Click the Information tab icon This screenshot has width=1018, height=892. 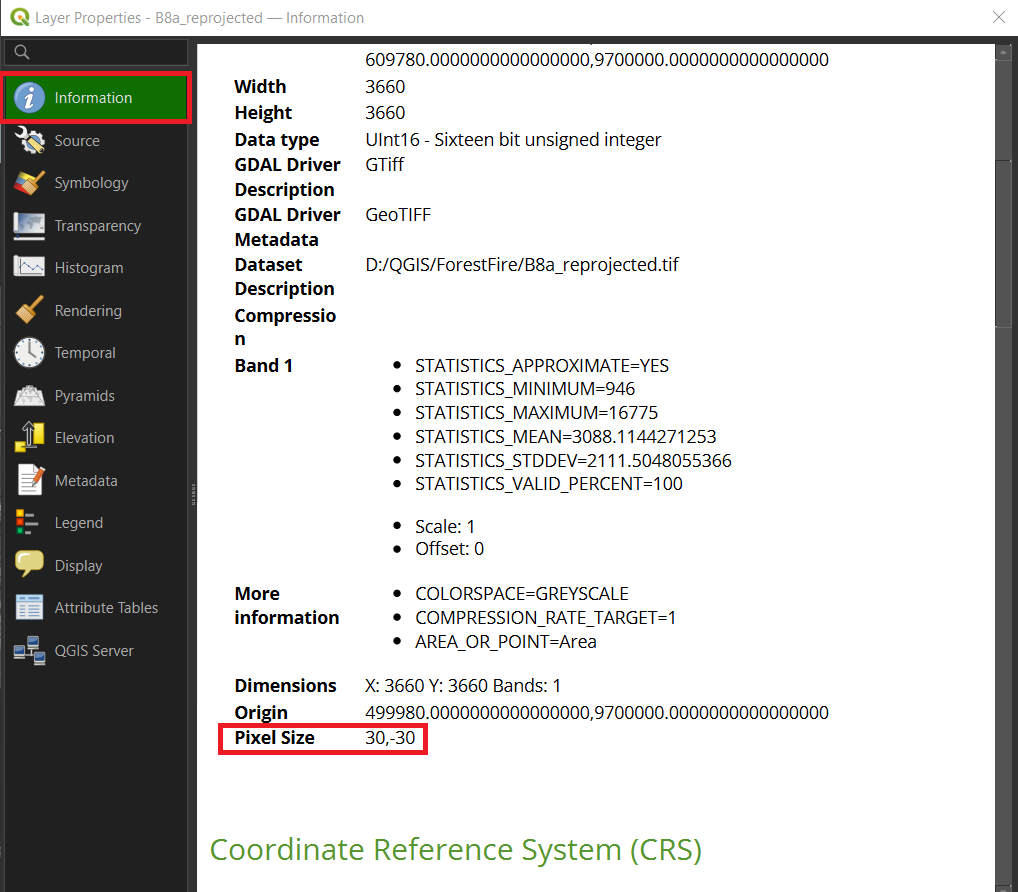tap(30, 98)
